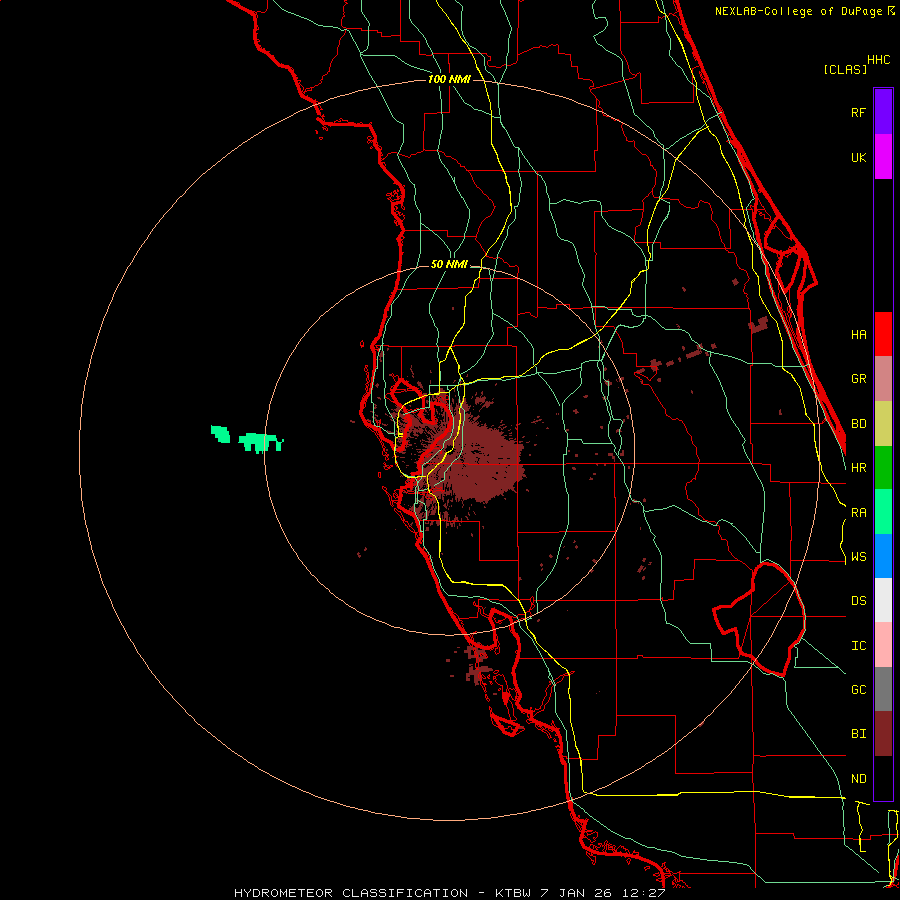Click the BI dark red legend swatch

pos(883,734)
